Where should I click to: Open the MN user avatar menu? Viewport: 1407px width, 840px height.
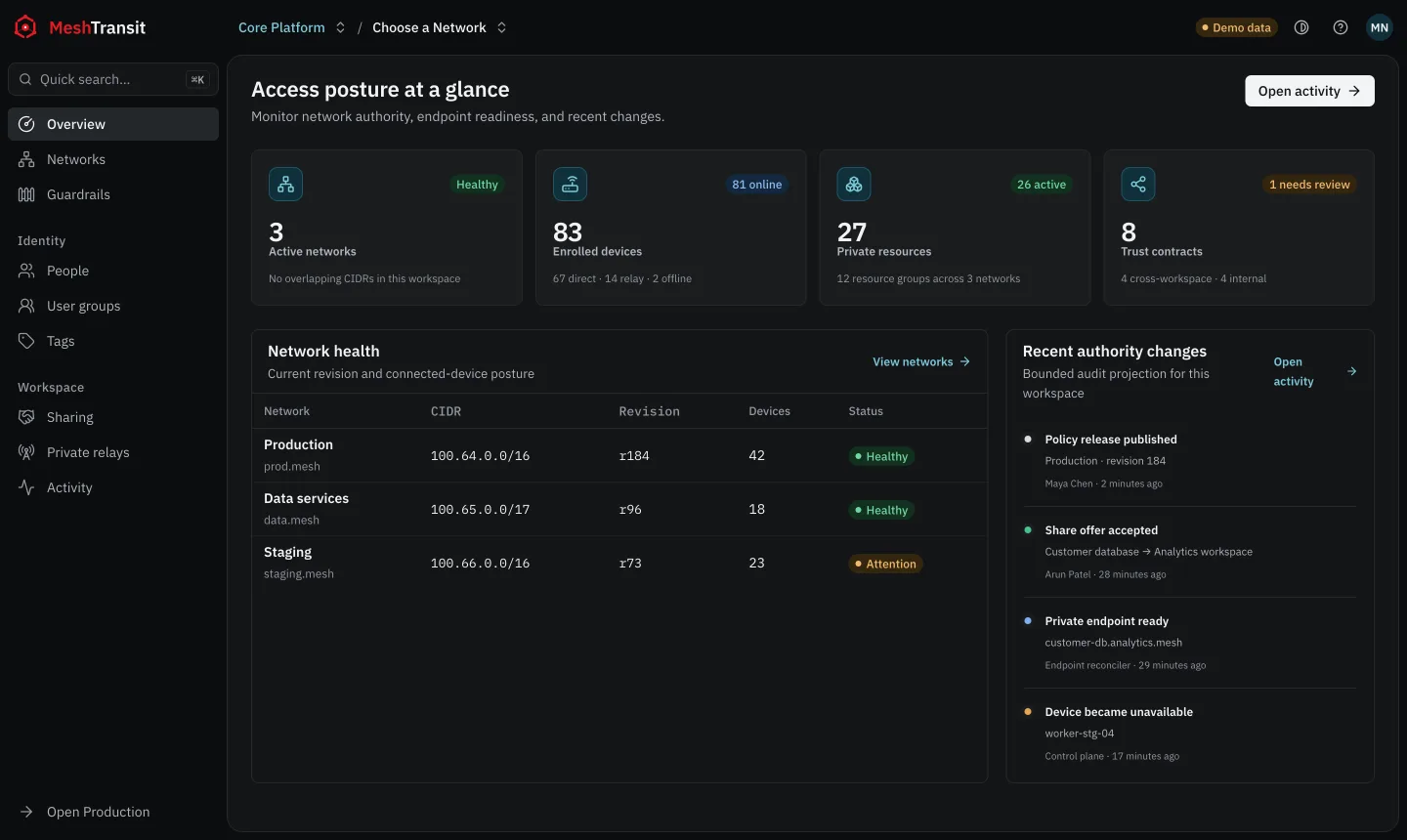pos(1380,27)
